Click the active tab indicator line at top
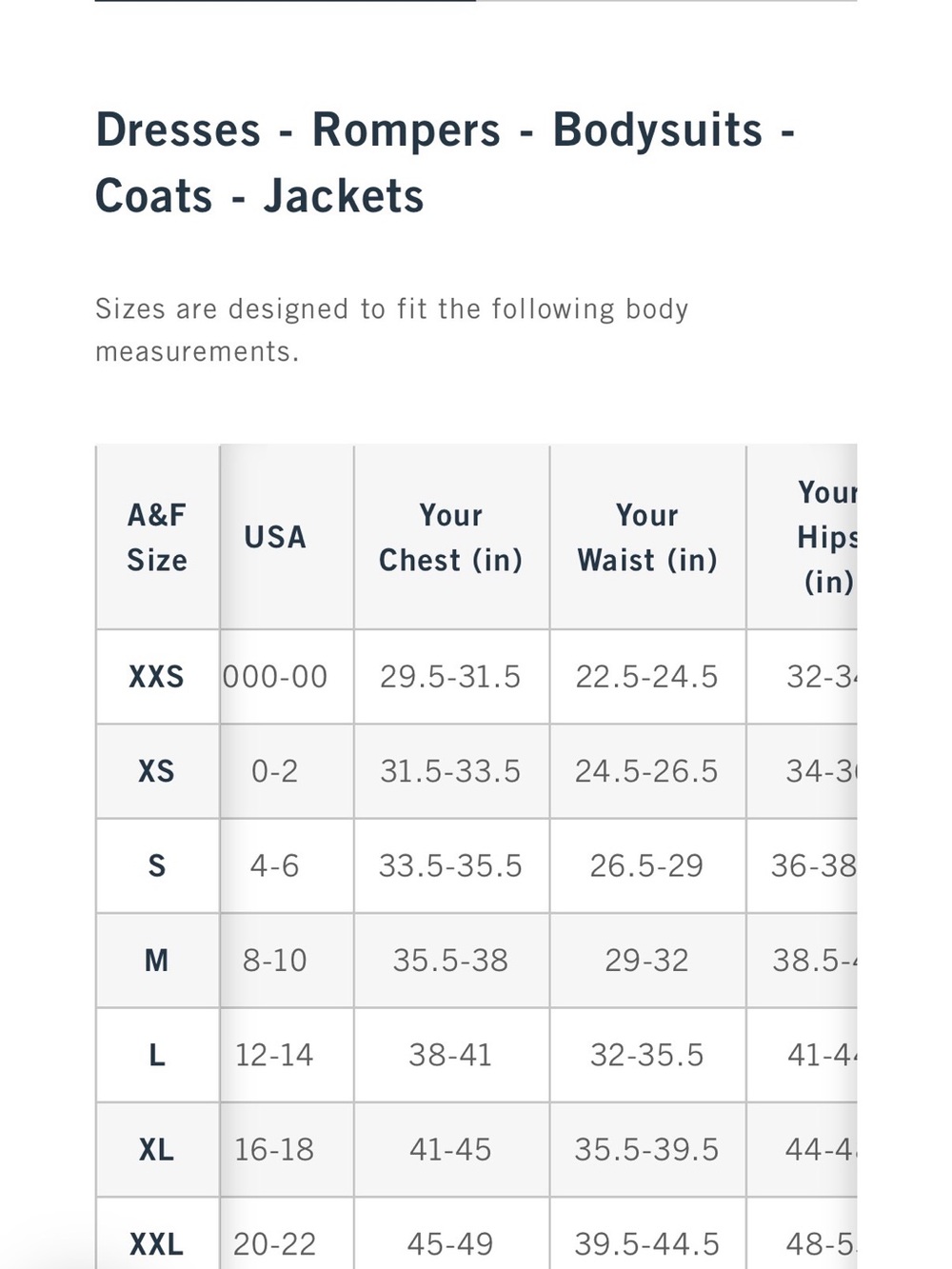Viewport: 952px width, 1269px height. coord(286,1)
